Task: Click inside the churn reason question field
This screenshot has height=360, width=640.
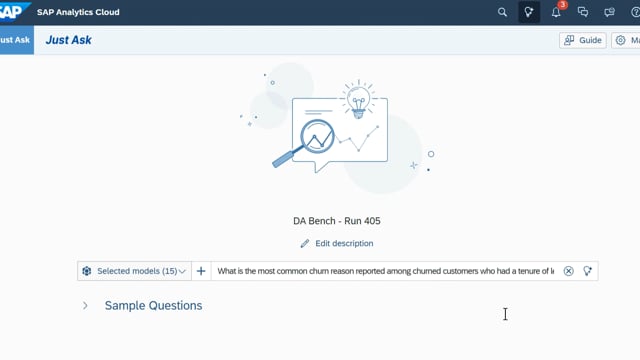Action: pyautogui.click(x=385, y=271)
